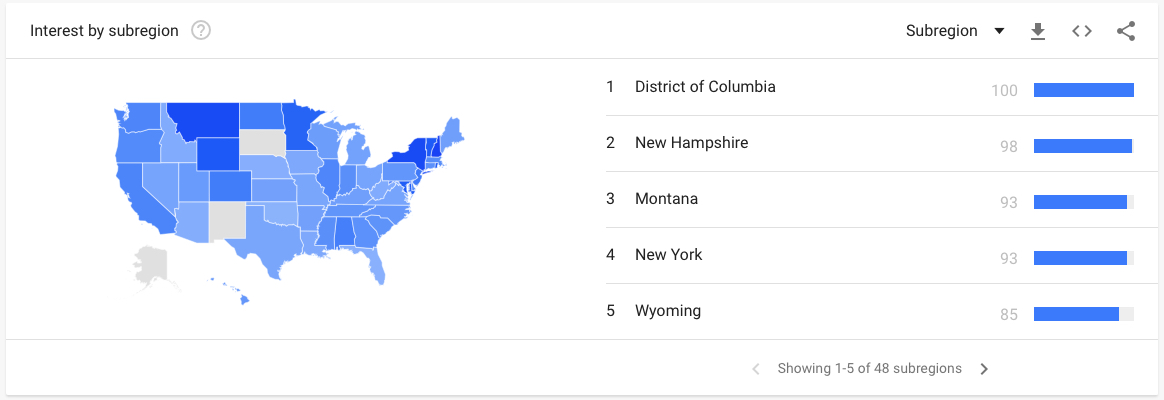Download subregion data as CSV
The height and width of the screenshot is (400, 1164).
click(1038, 31)
